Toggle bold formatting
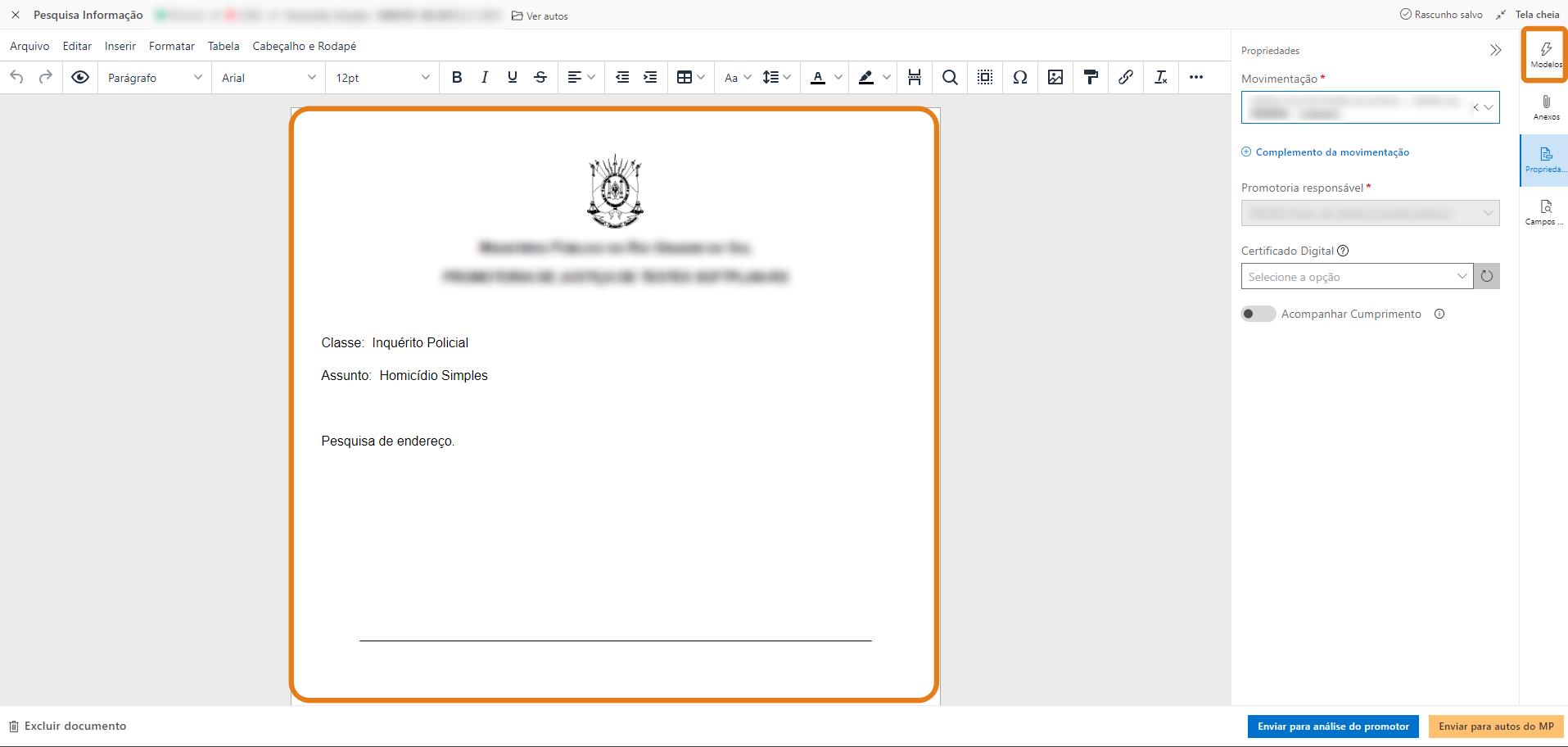The height and width of the screenshot is (747, 1568). coord(457,77)
